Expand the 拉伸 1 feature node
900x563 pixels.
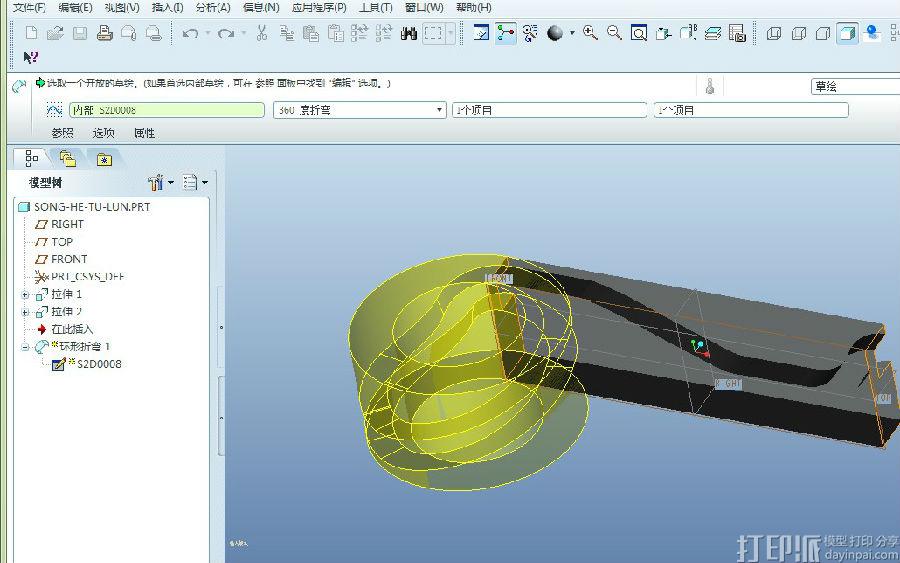coord(26,295)
